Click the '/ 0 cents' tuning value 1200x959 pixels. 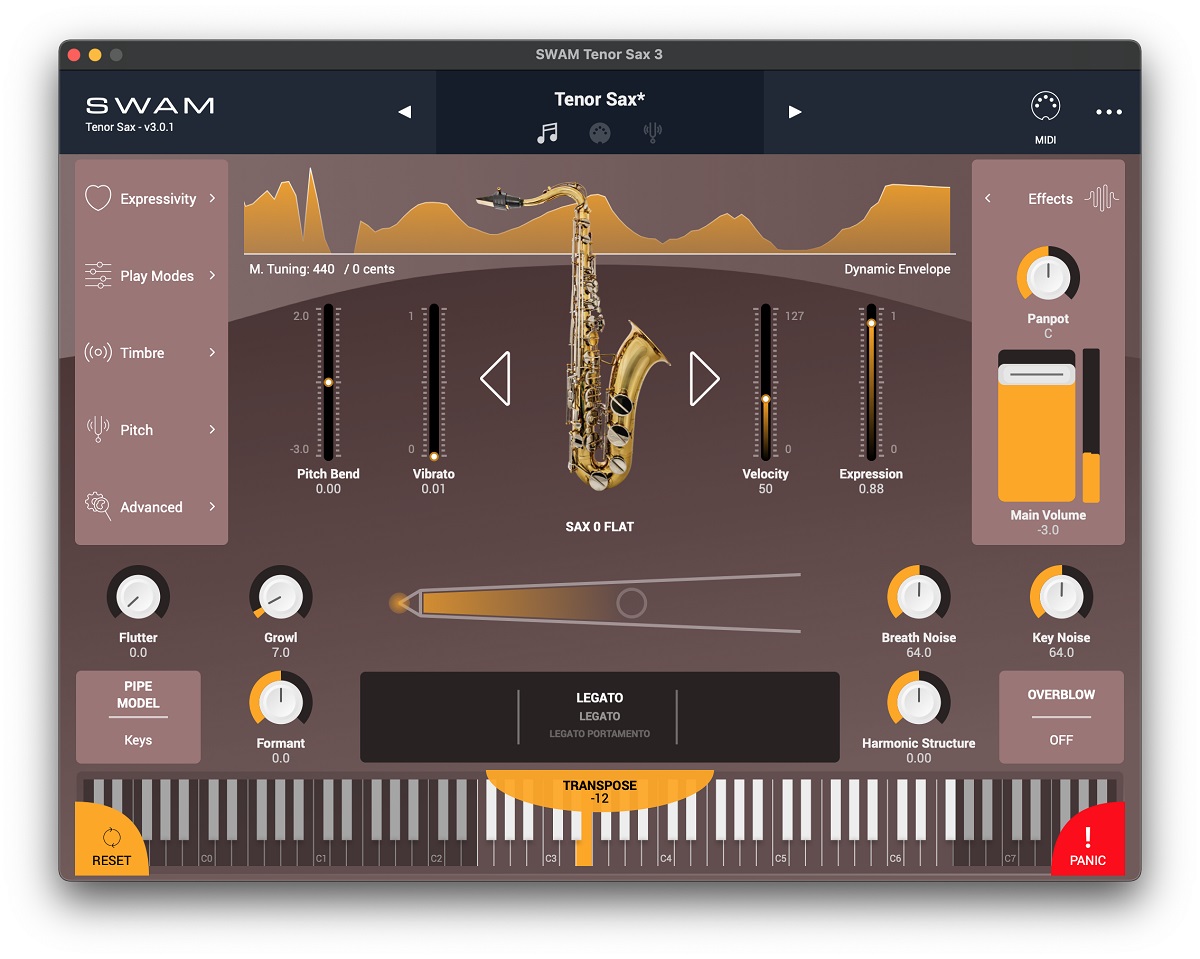click(x=369, y=269)
